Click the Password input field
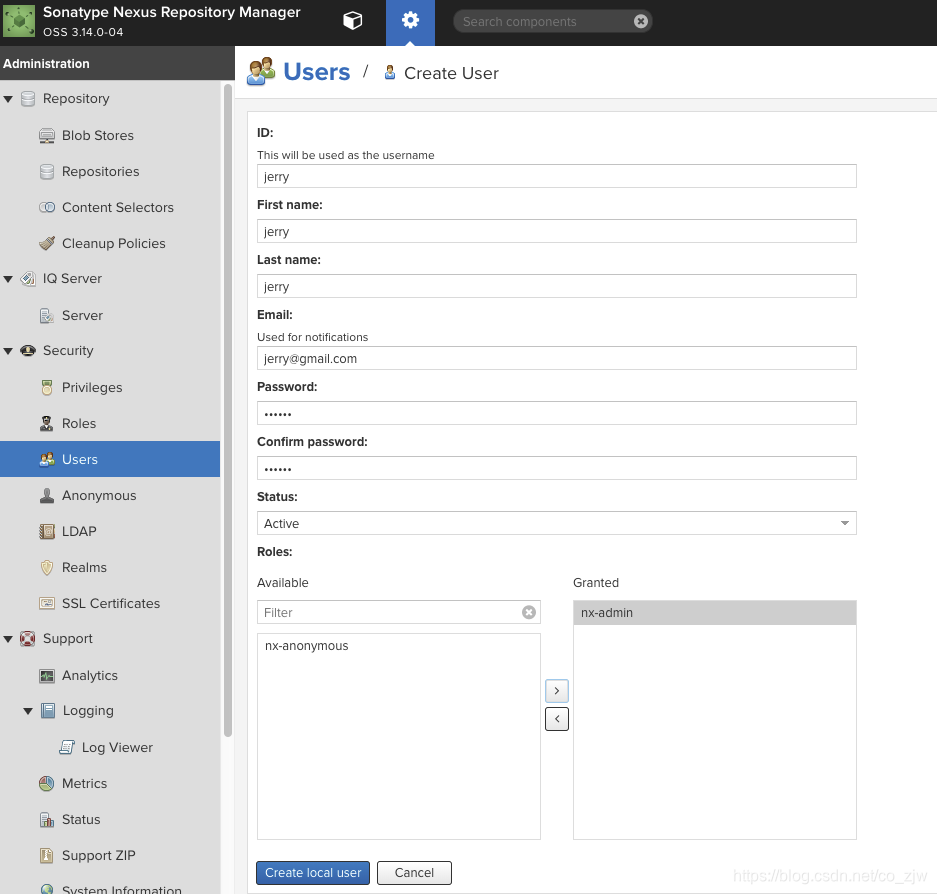Image resolution: width=937 pixels, height=894 pixels. 556,413
